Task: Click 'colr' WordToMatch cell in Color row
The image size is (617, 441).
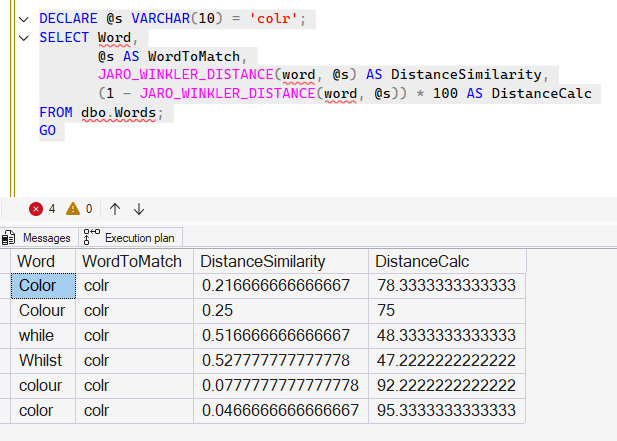Action: click(x=134, y=286)
